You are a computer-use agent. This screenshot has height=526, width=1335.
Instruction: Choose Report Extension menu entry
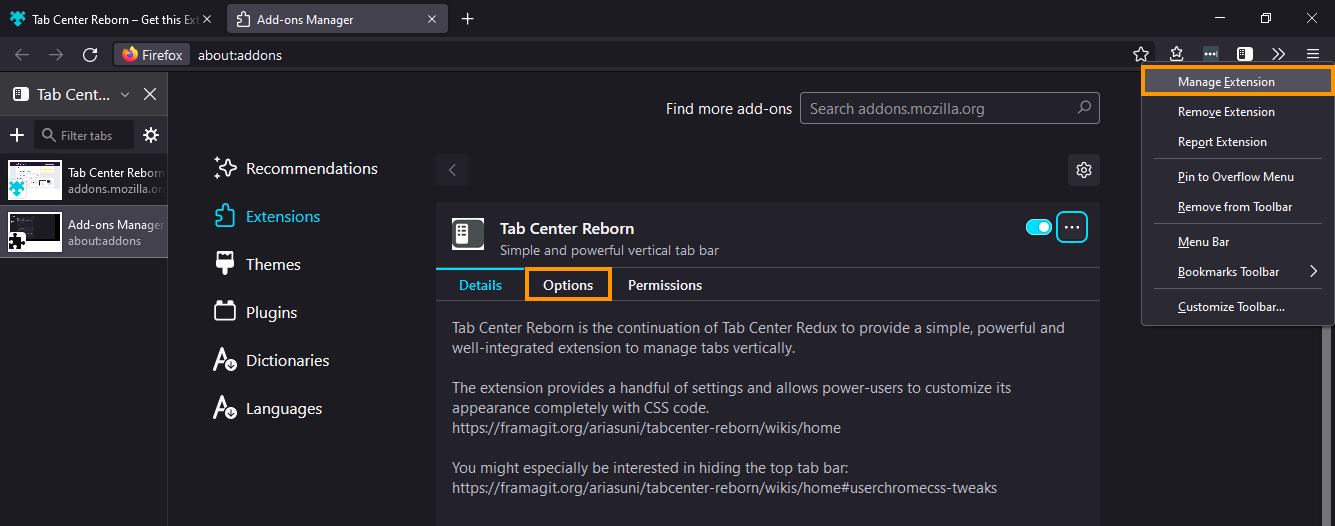tap(1238, 142)
